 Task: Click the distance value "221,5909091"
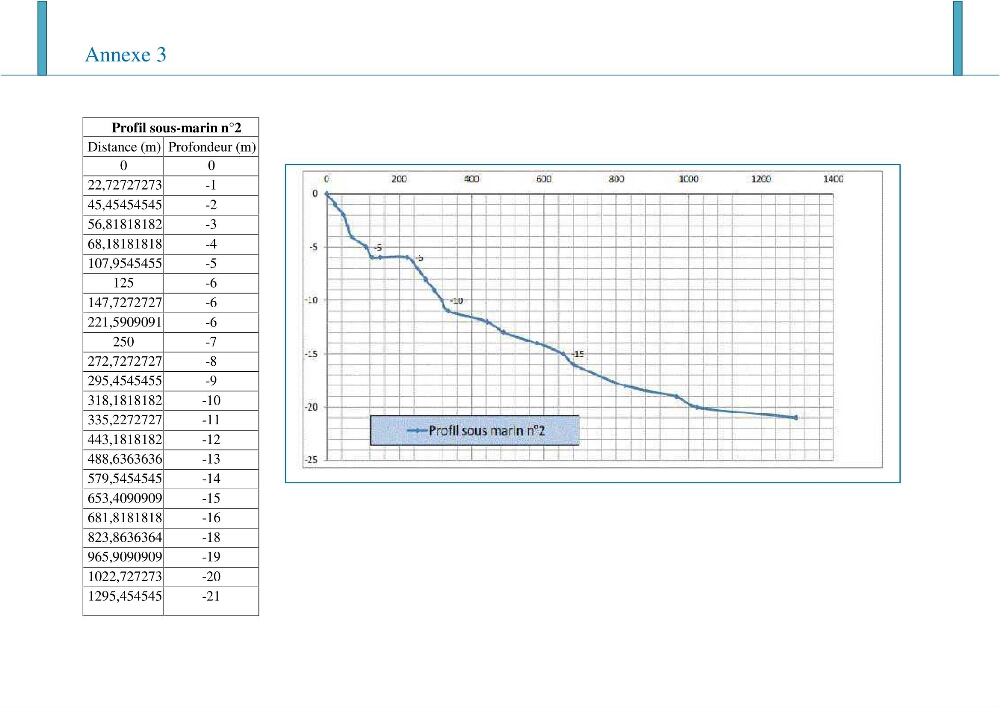[124, 323]
